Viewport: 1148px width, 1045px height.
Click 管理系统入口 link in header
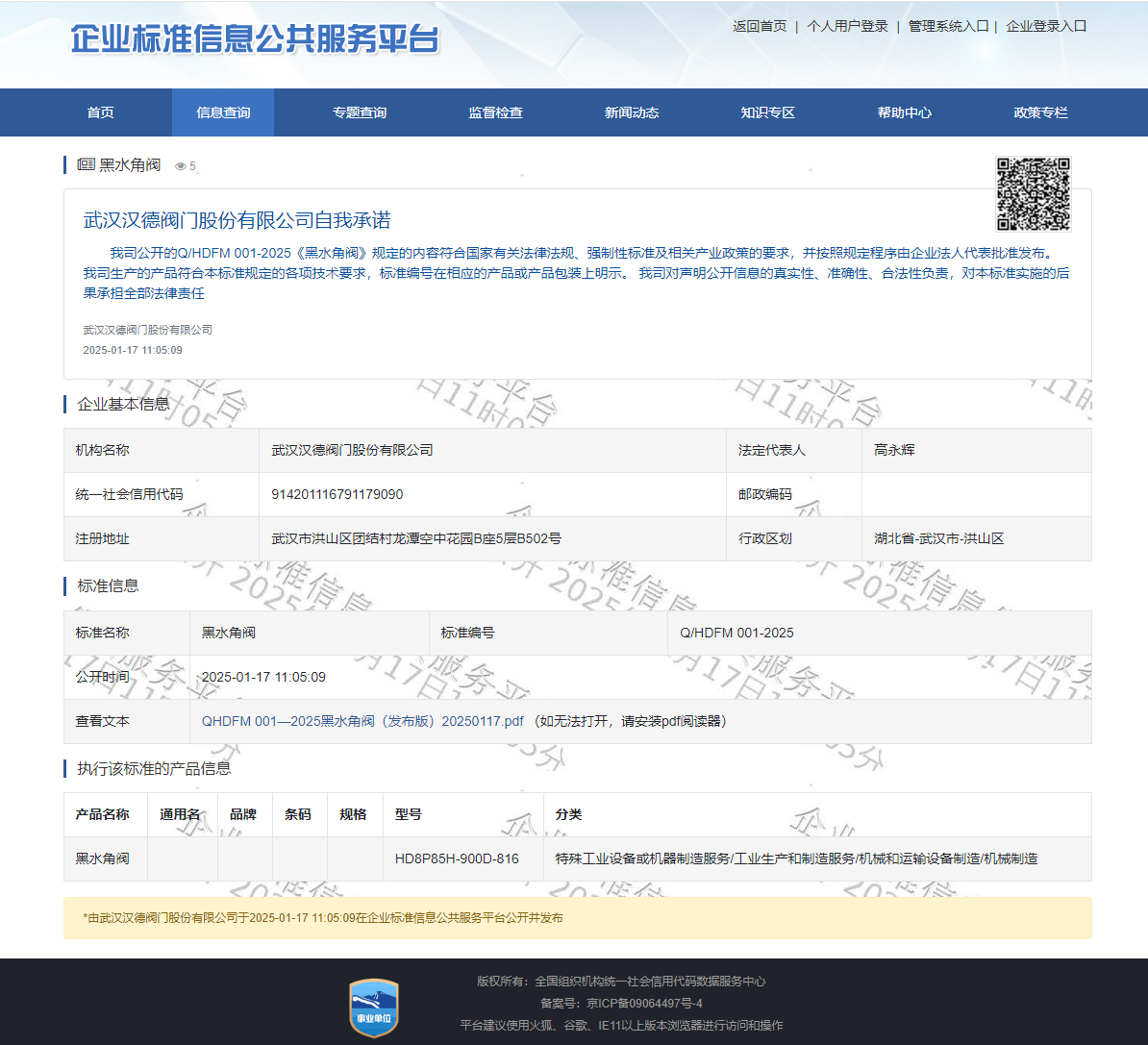click(948, 26)
